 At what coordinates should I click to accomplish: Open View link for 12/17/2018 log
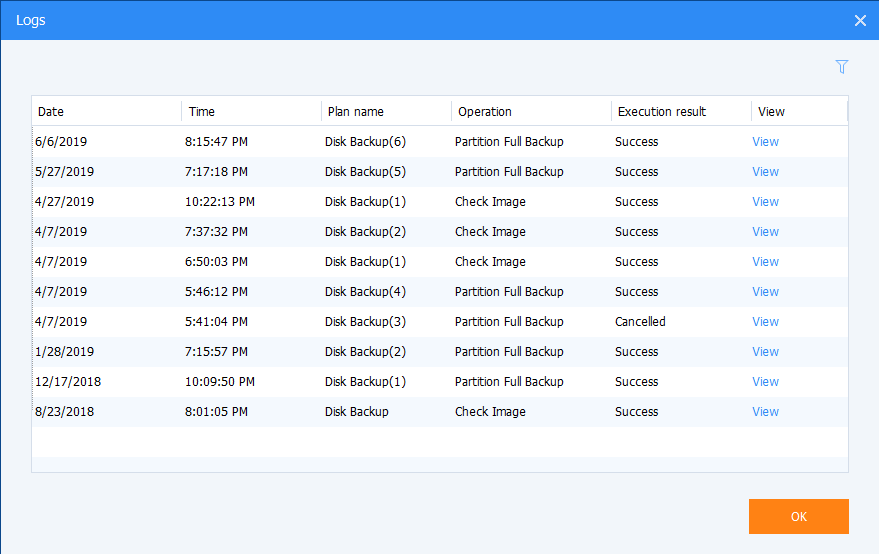(765, 382)
